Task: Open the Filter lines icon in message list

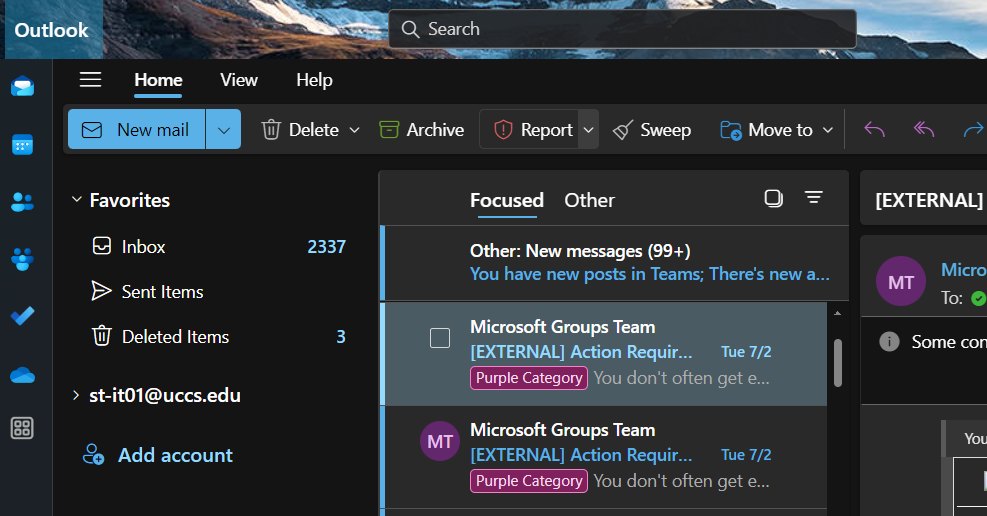Action: coord(814,198)
